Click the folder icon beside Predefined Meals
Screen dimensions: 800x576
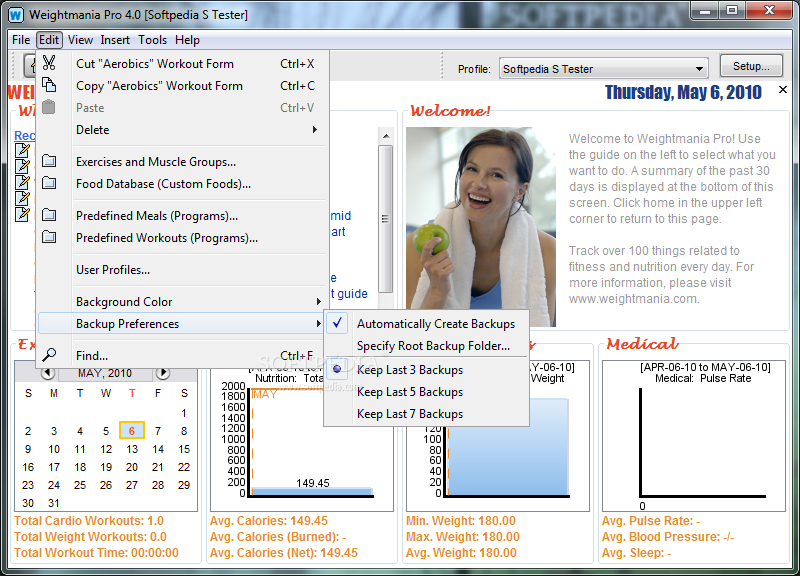(x=49, y=215)
